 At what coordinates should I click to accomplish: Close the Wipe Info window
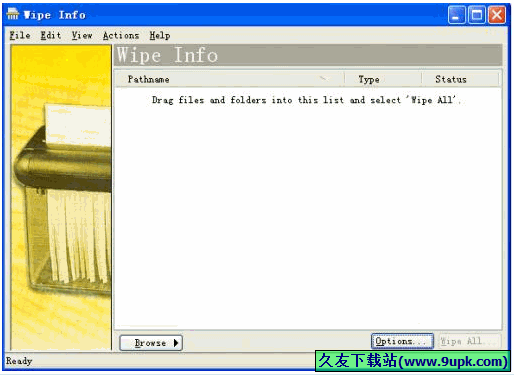[x=497, y=15]
